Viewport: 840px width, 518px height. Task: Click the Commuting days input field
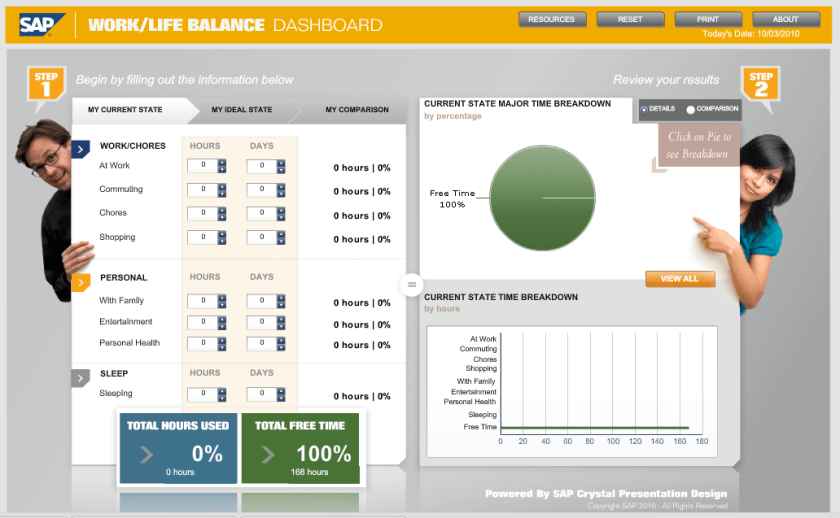tap(258, 190)
